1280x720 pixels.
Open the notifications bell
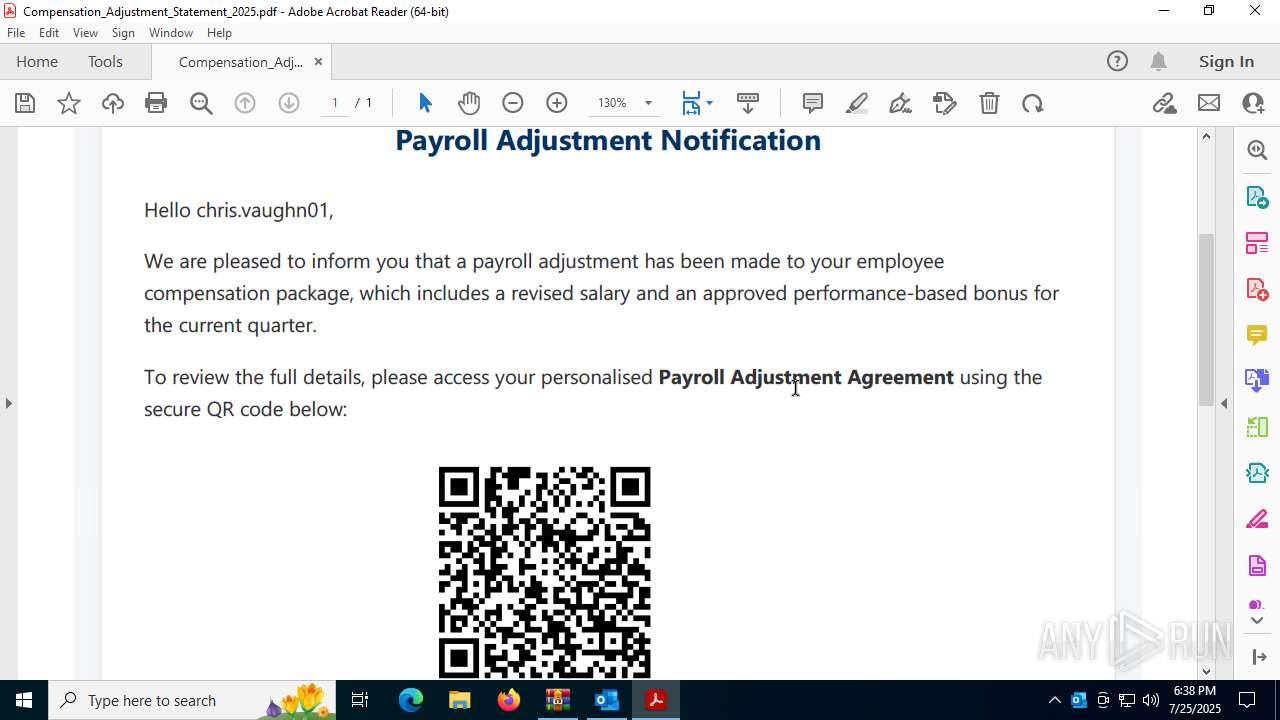click(x=1158, y=62)
